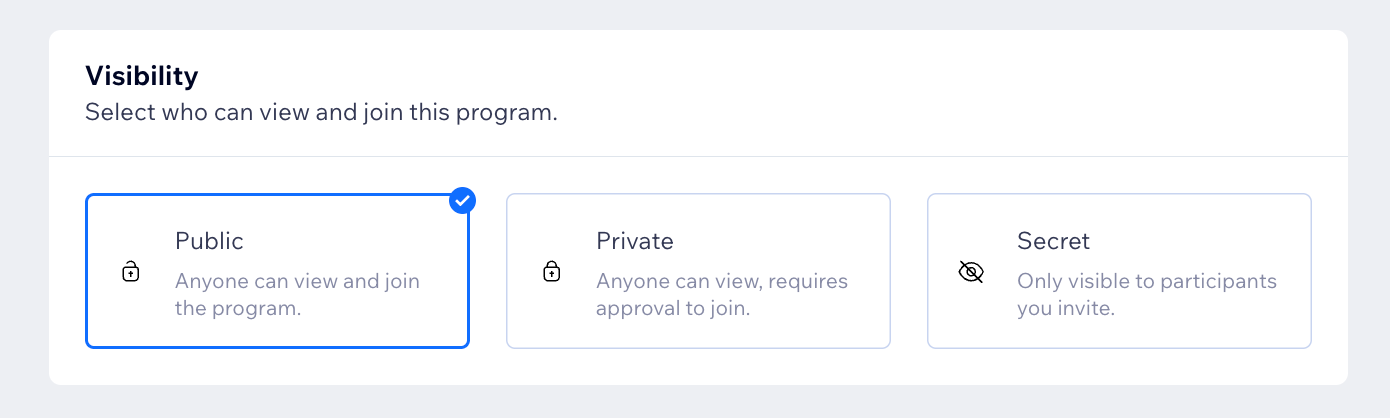Click the "Secret" option title

[x=1053, y=241]
